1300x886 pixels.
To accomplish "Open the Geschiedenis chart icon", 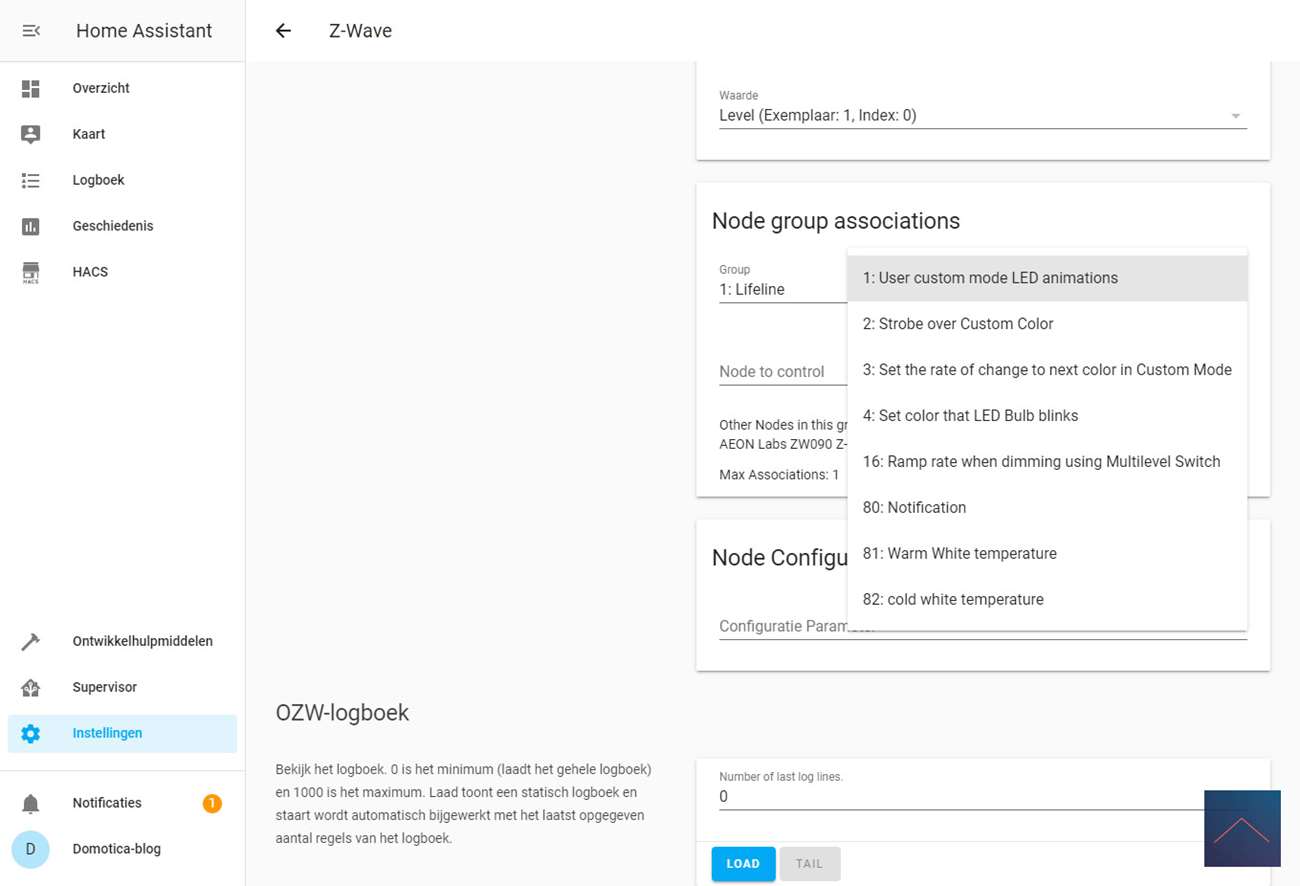I will (31, 227).
